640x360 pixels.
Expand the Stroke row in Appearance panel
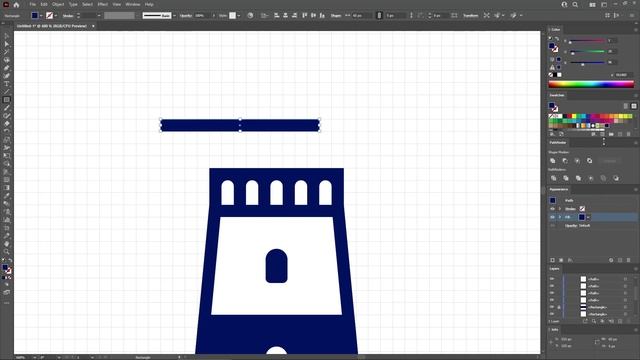(x=560, y=209)
